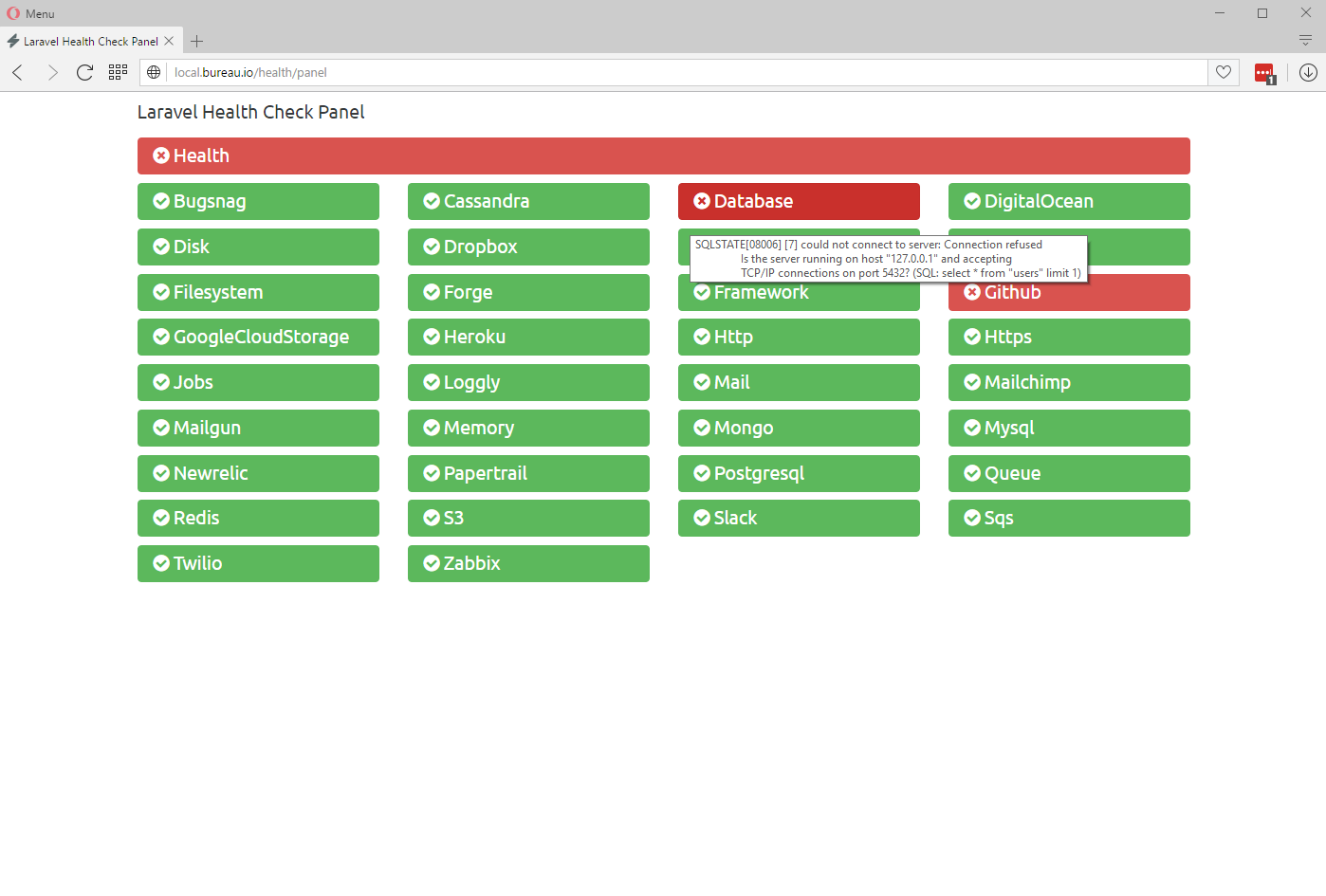Click the Mail check button

799,382
